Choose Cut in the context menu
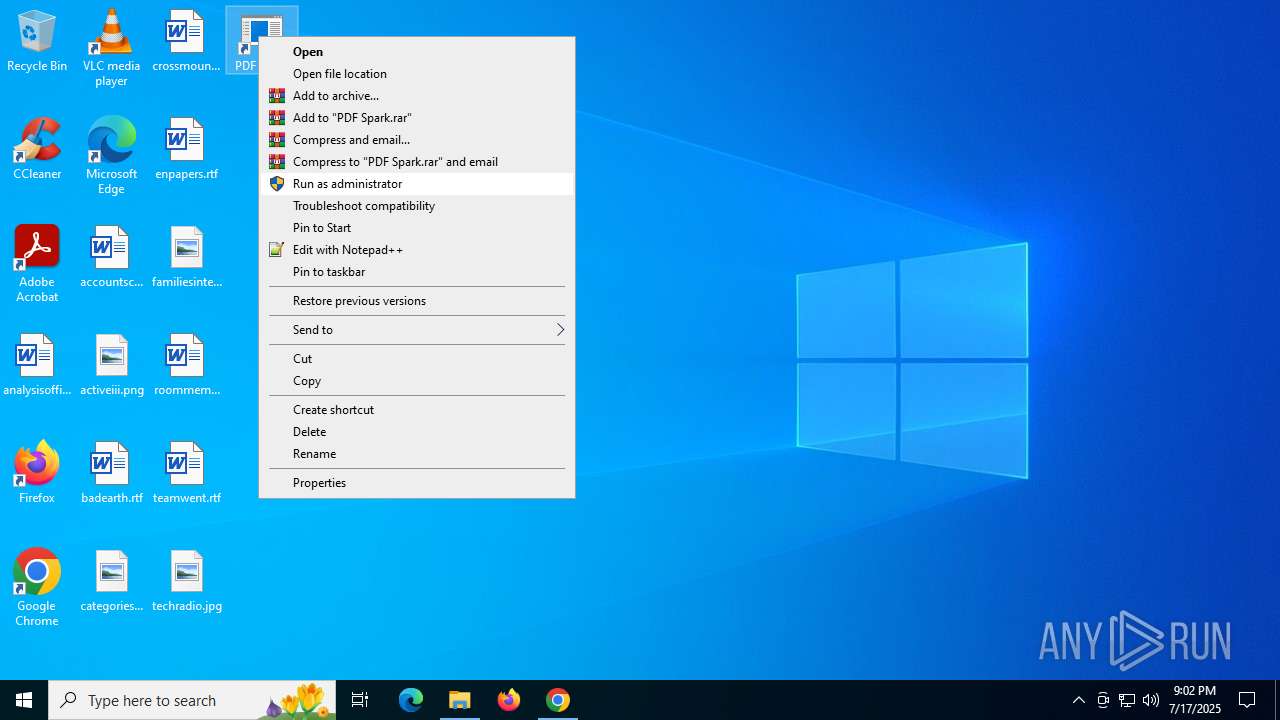 pyautogui.click(x=416, y=359)
